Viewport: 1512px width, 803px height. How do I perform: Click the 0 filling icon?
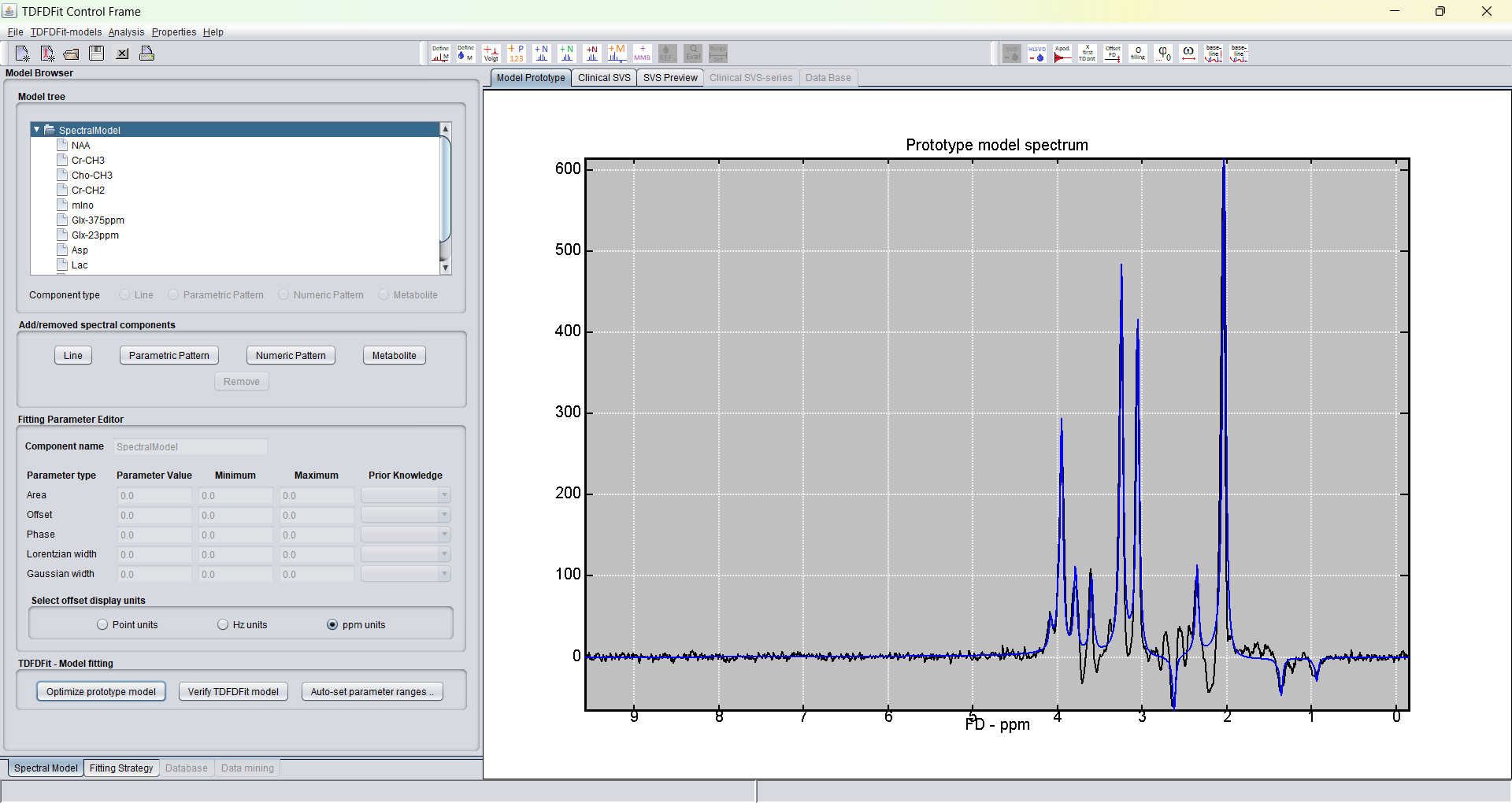(x=1138, y=54)
